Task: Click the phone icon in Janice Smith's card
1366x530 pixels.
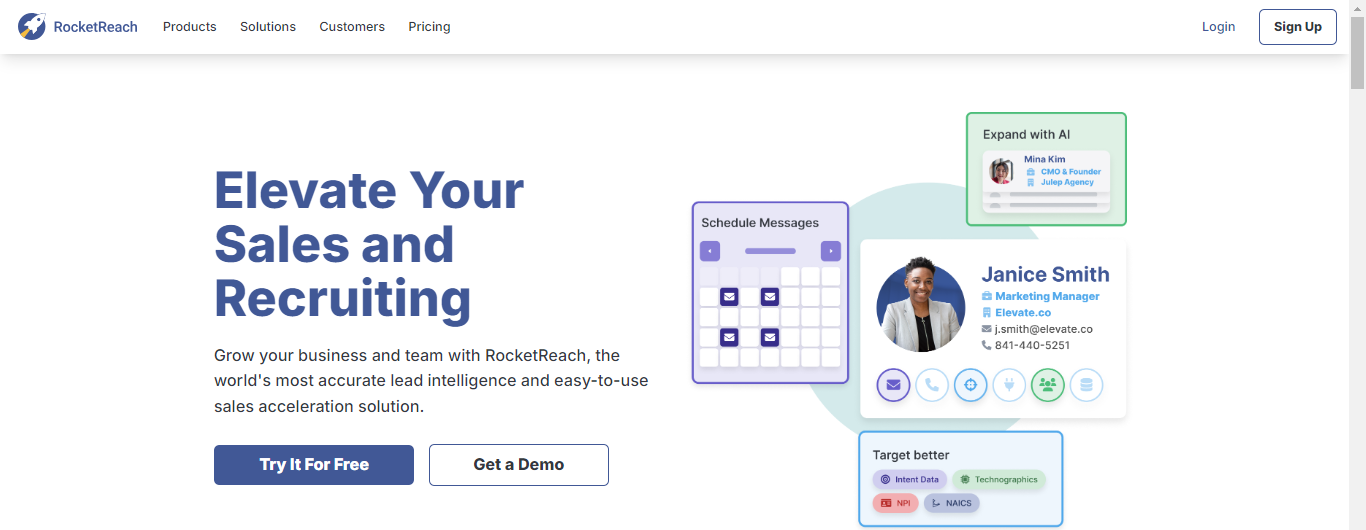Action: 932,385
